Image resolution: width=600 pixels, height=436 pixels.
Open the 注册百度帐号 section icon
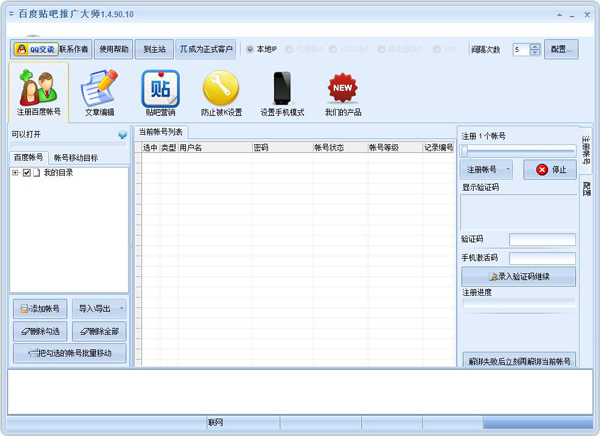coord(39,92)
